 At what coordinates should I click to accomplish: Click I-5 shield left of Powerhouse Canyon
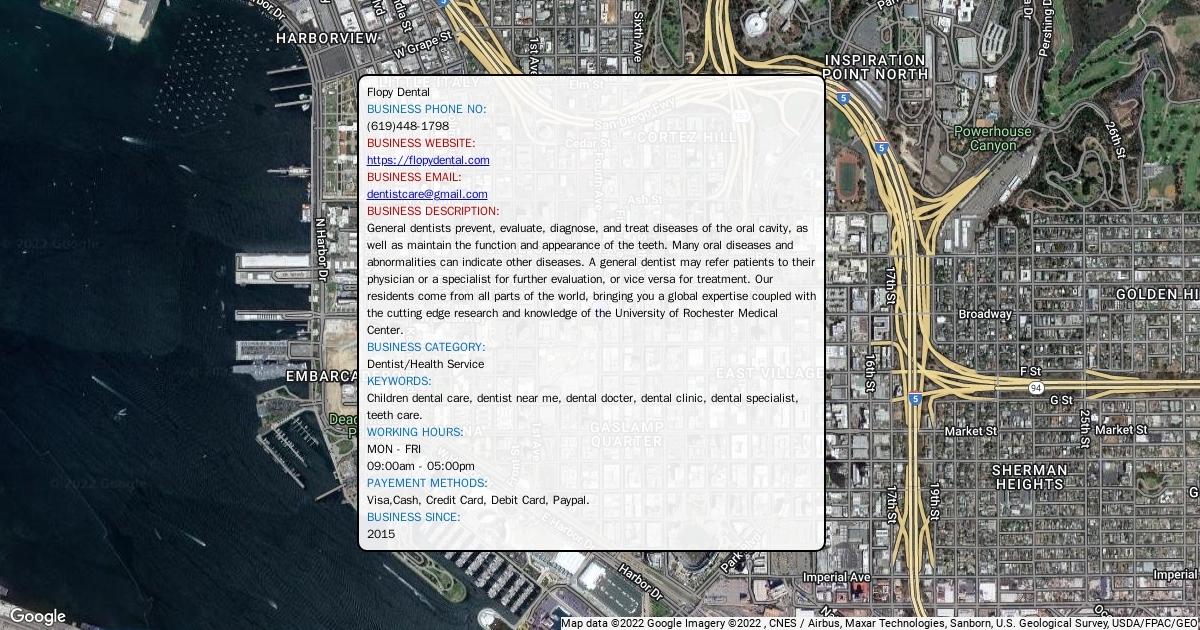point(881,148)
